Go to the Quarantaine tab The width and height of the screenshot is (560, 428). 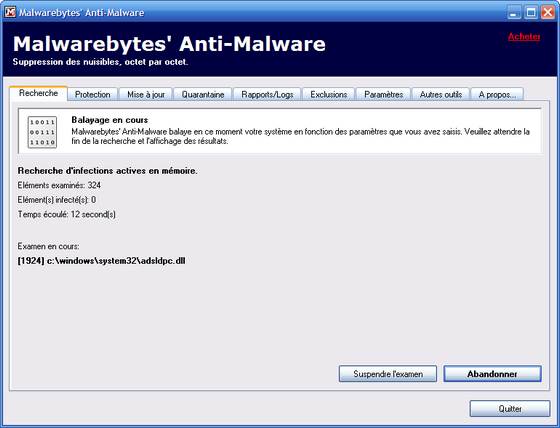point(202,95)
